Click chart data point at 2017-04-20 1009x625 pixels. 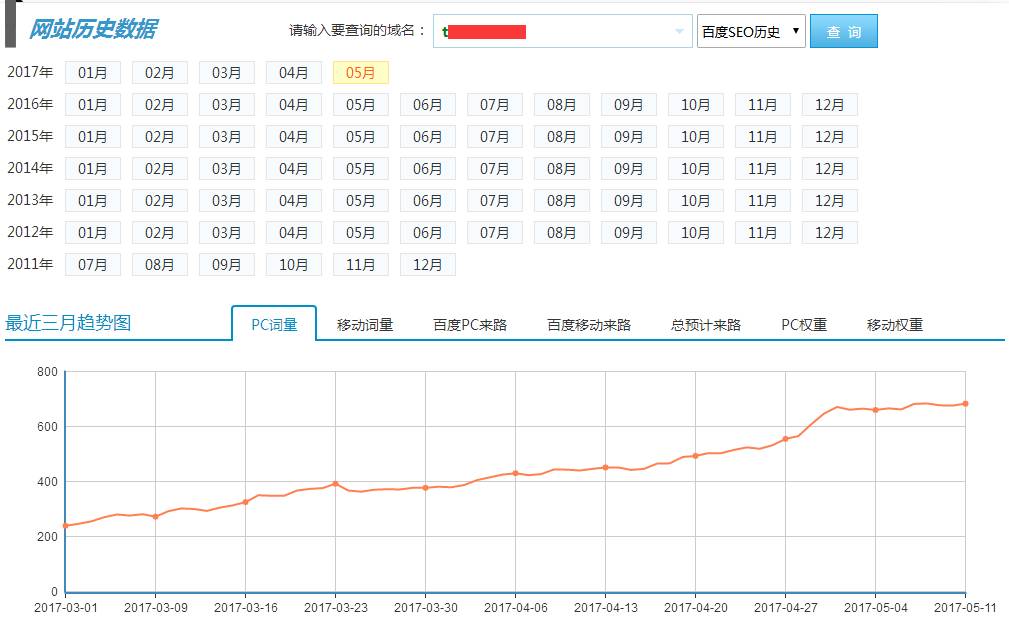pyautogui.click(x=695, y=456)
